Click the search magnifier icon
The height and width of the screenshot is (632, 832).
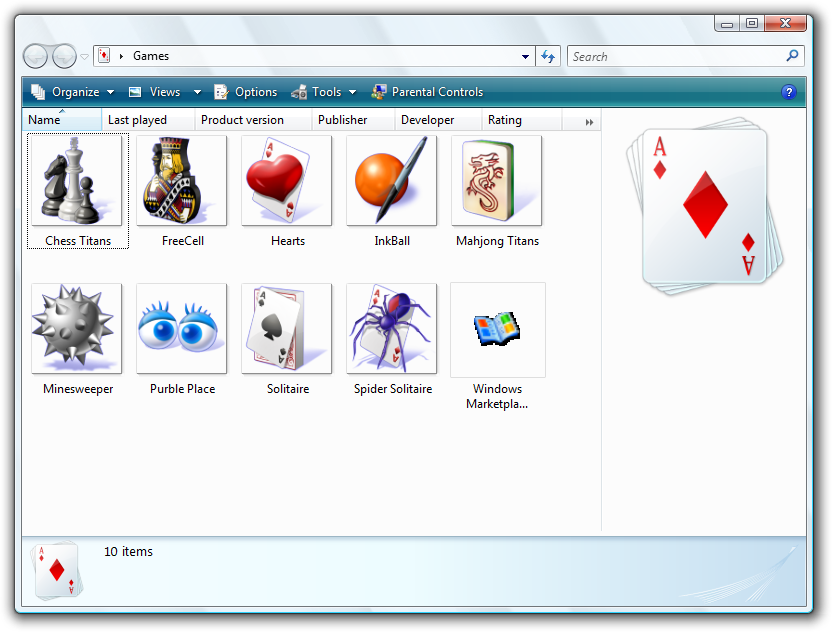(792, 56)
